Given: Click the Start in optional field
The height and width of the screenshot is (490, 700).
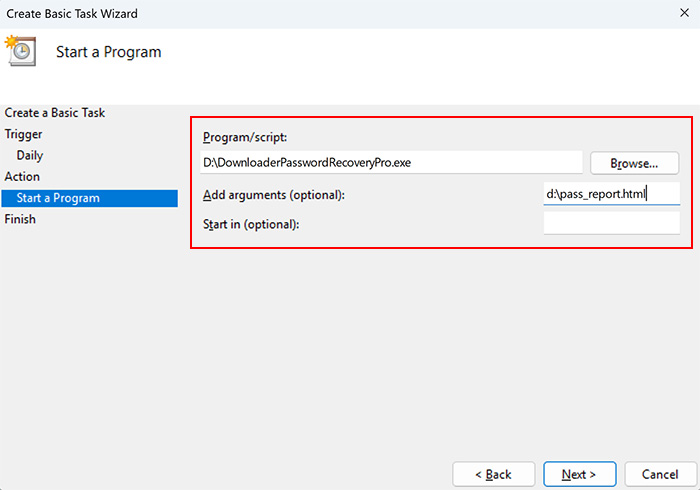Looking at the screenshot, I should (612, 223).
